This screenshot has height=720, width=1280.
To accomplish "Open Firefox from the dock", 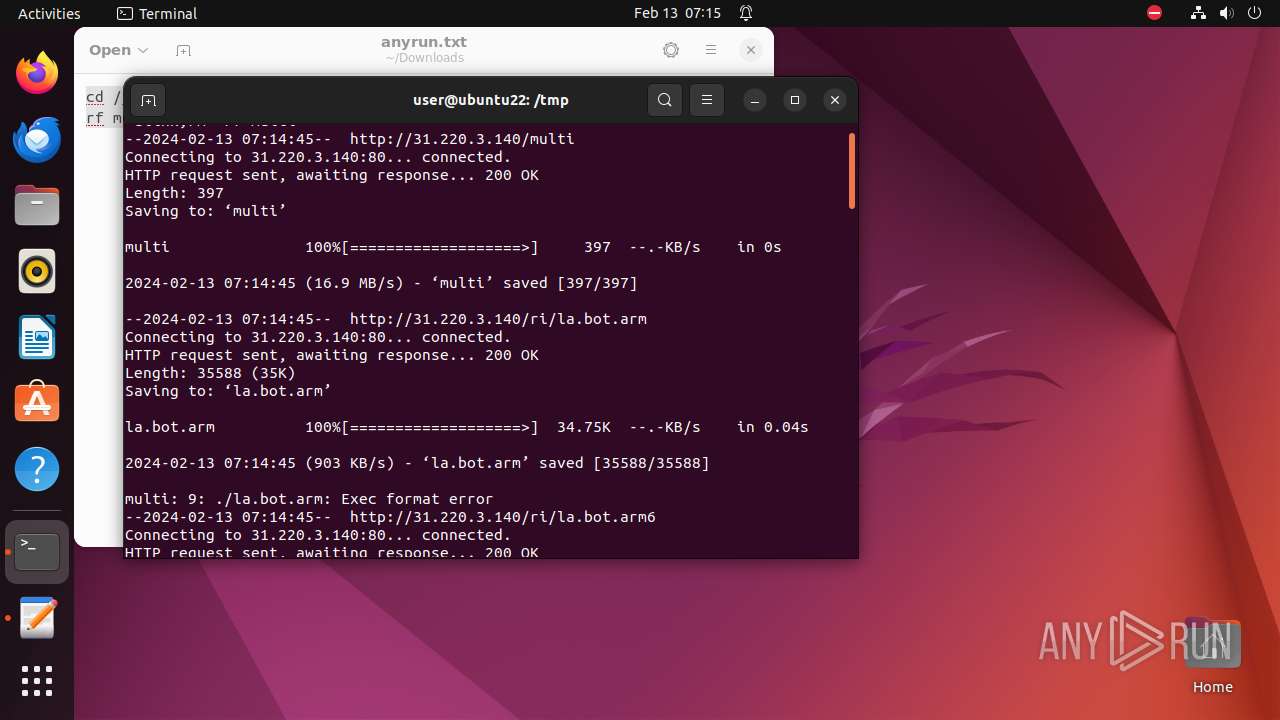I will tap(37, 74).
